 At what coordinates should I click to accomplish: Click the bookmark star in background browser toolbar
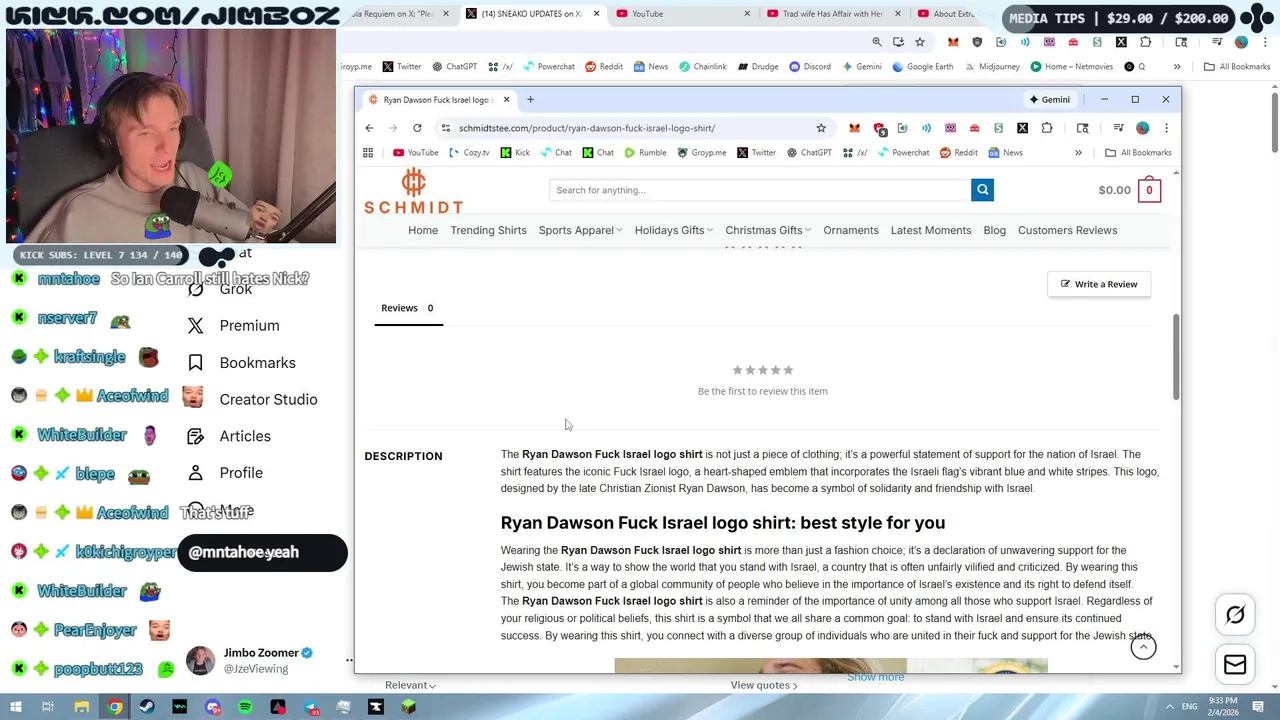pos(920,42)
